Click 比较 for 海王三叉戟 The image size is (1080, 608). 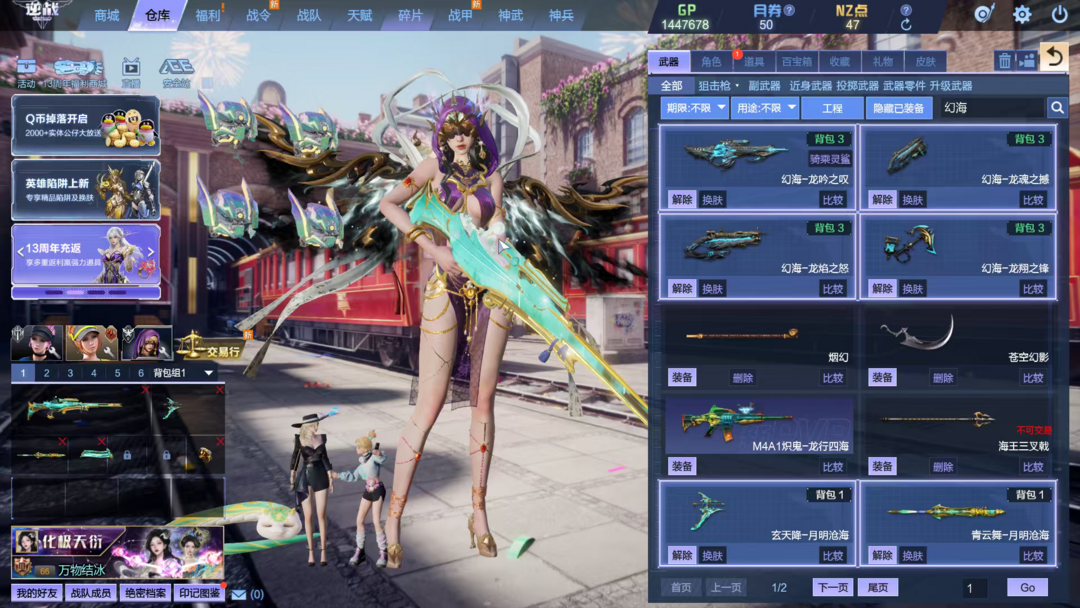click(1033, 466)
